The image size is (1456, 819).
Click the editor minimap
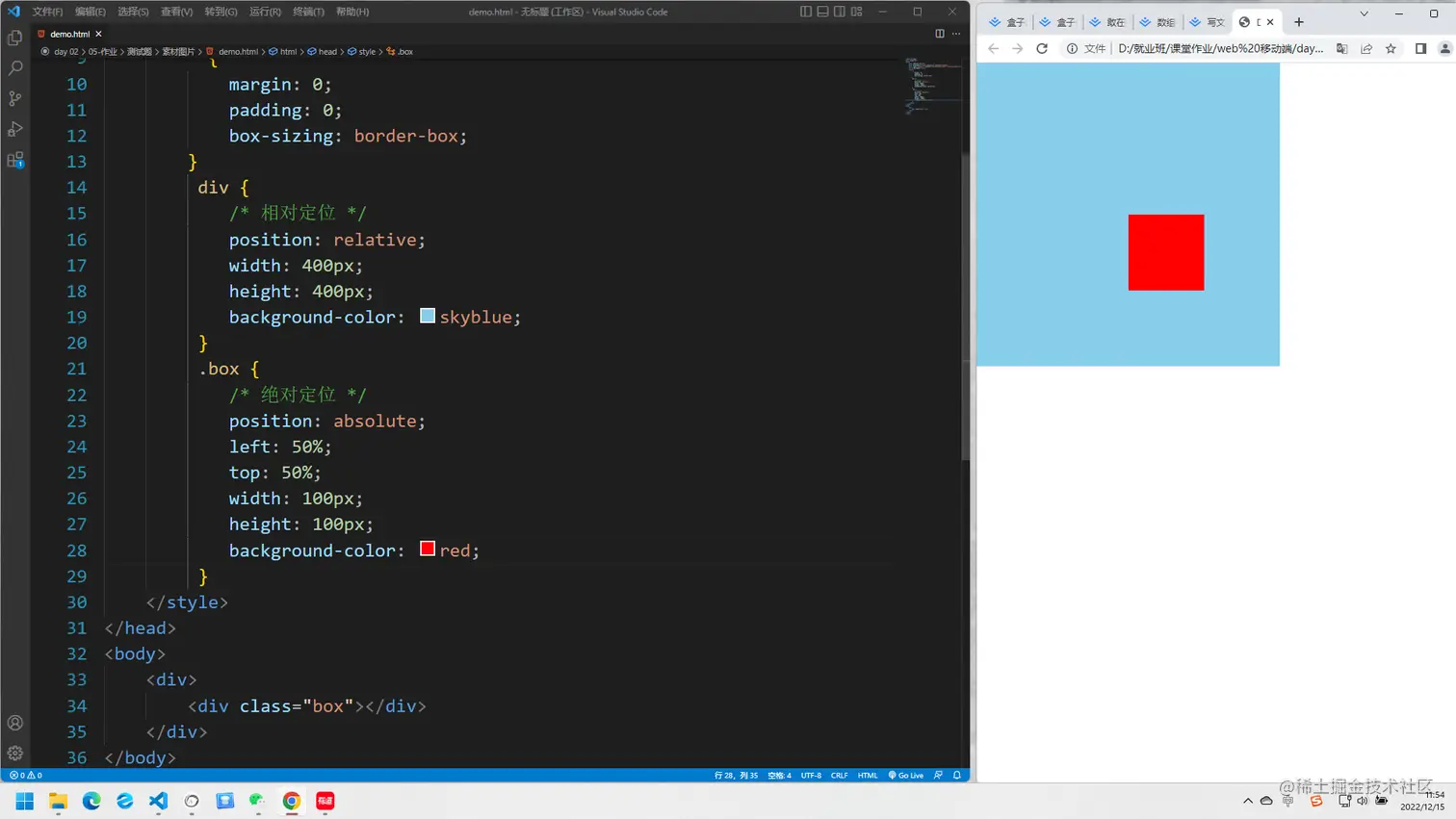pyautogui.click(x=933, y=87)
